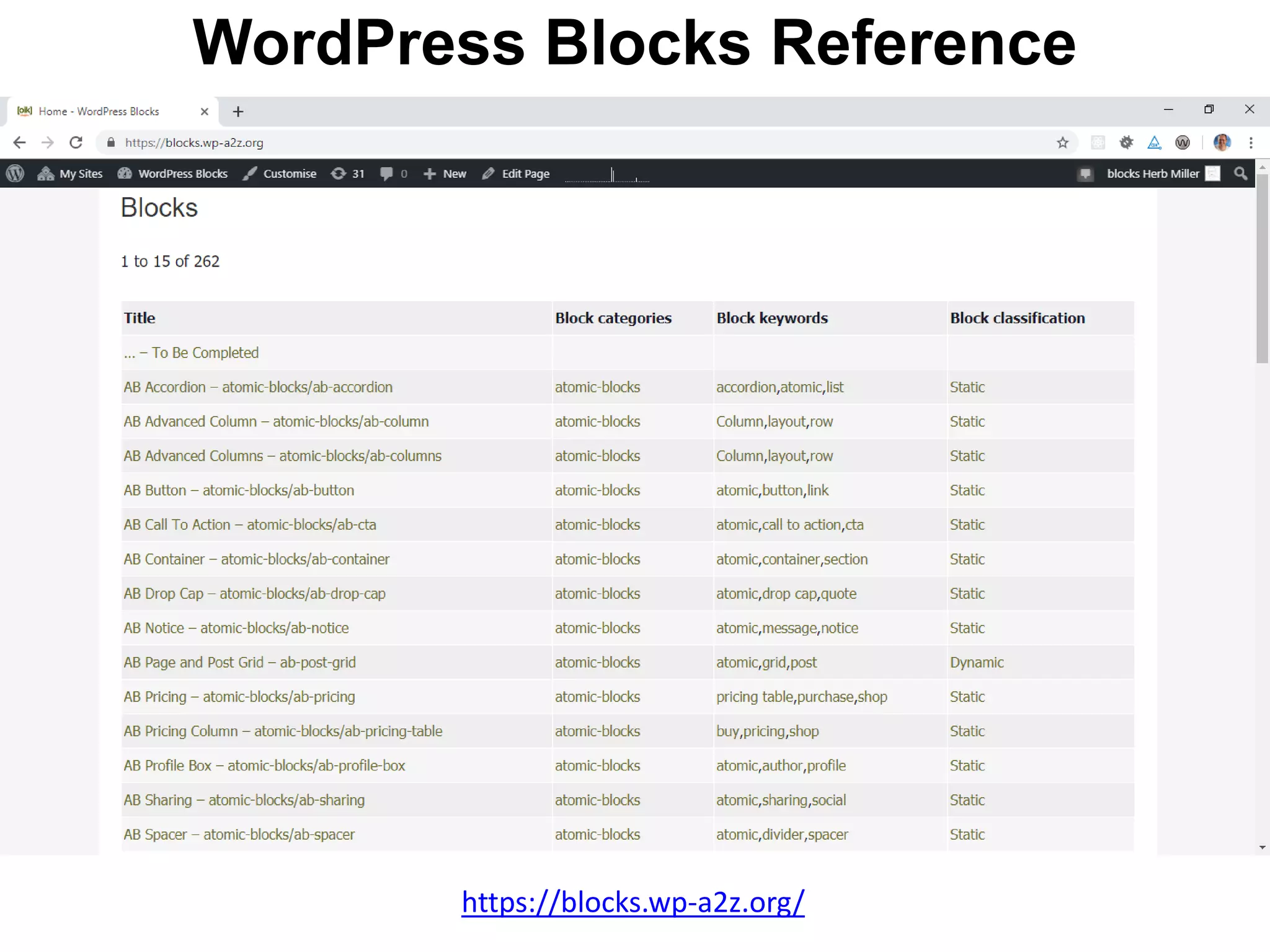Viewport: 1270px width, 952px height.
Task: Click the scrollbar down arrow
Action: pos(1263,847)
